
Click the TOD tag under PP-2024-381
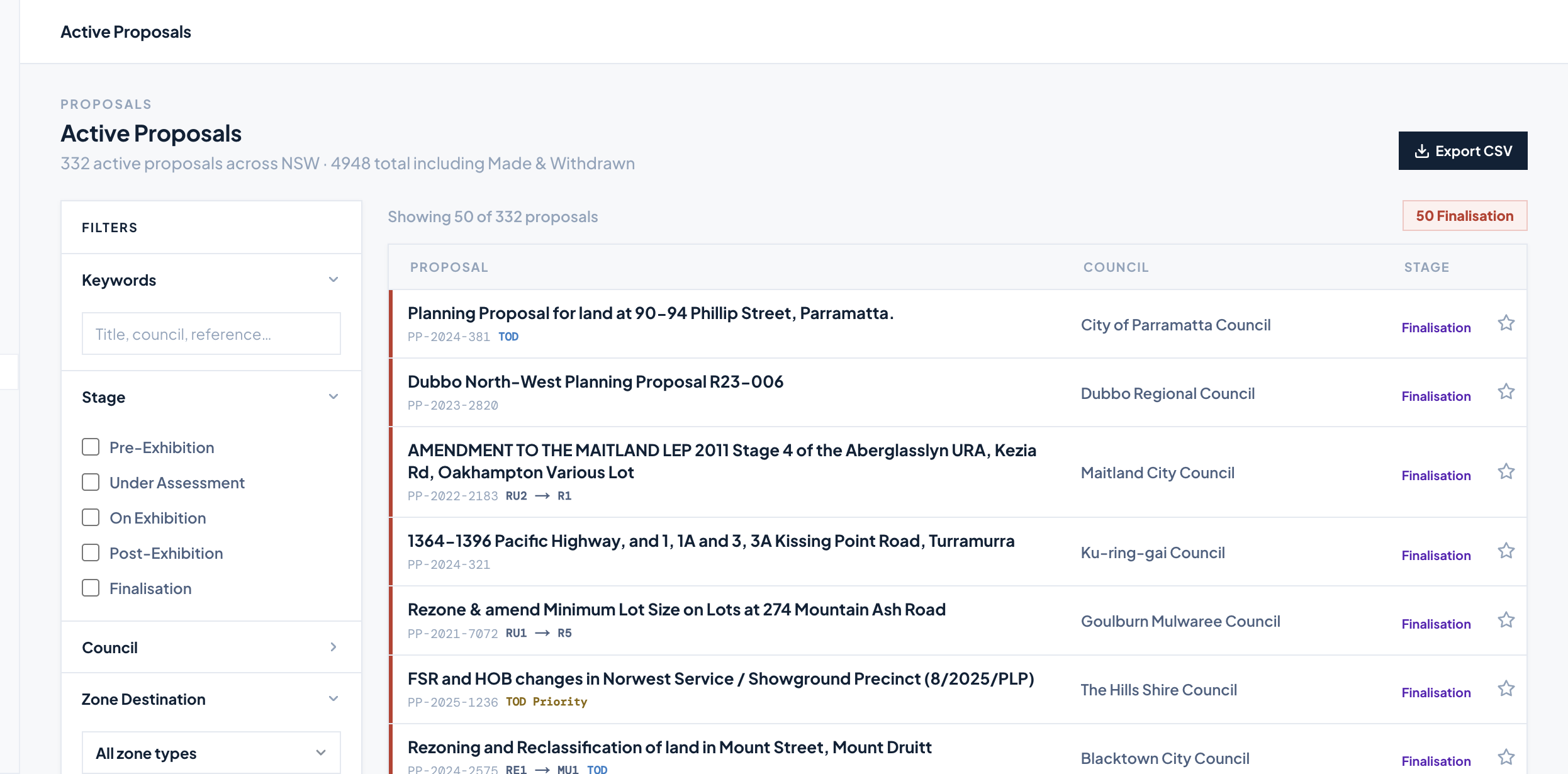tap(508, 337)
